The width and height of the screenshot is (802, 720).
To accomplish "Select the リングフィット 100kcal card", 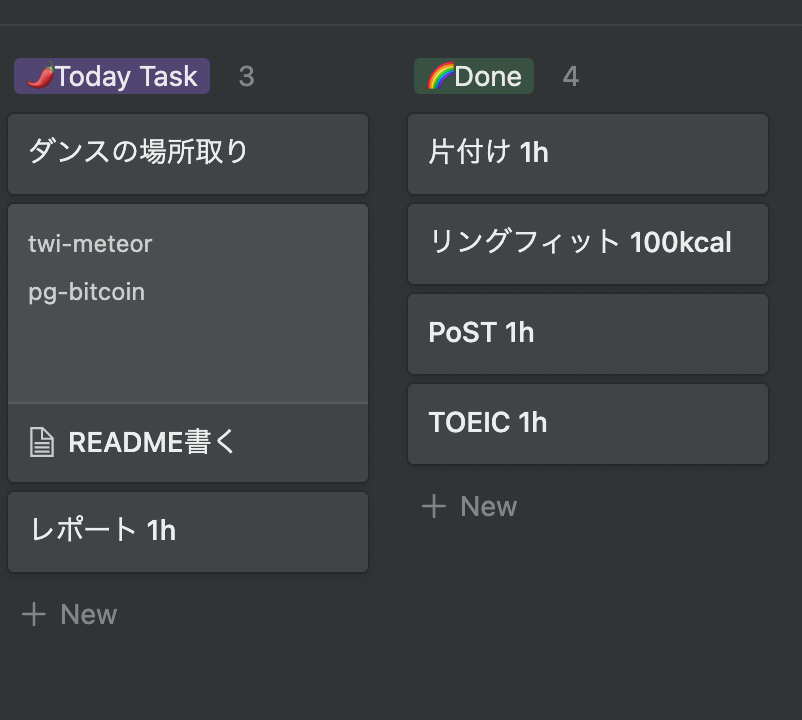I will 588,243.
